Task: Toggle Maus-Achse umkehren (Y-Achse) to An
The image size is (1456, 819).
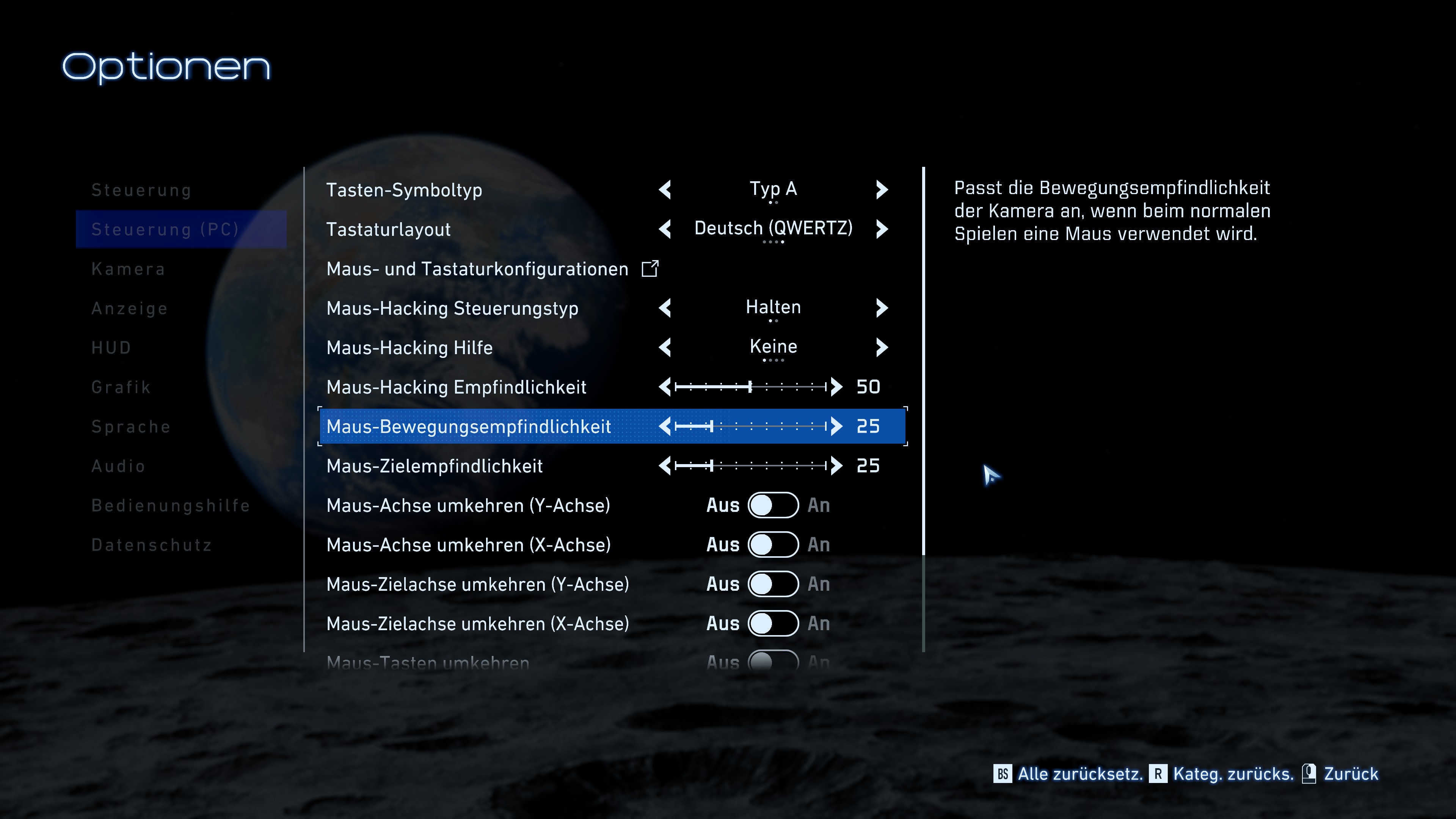Action: coord(773,505)
